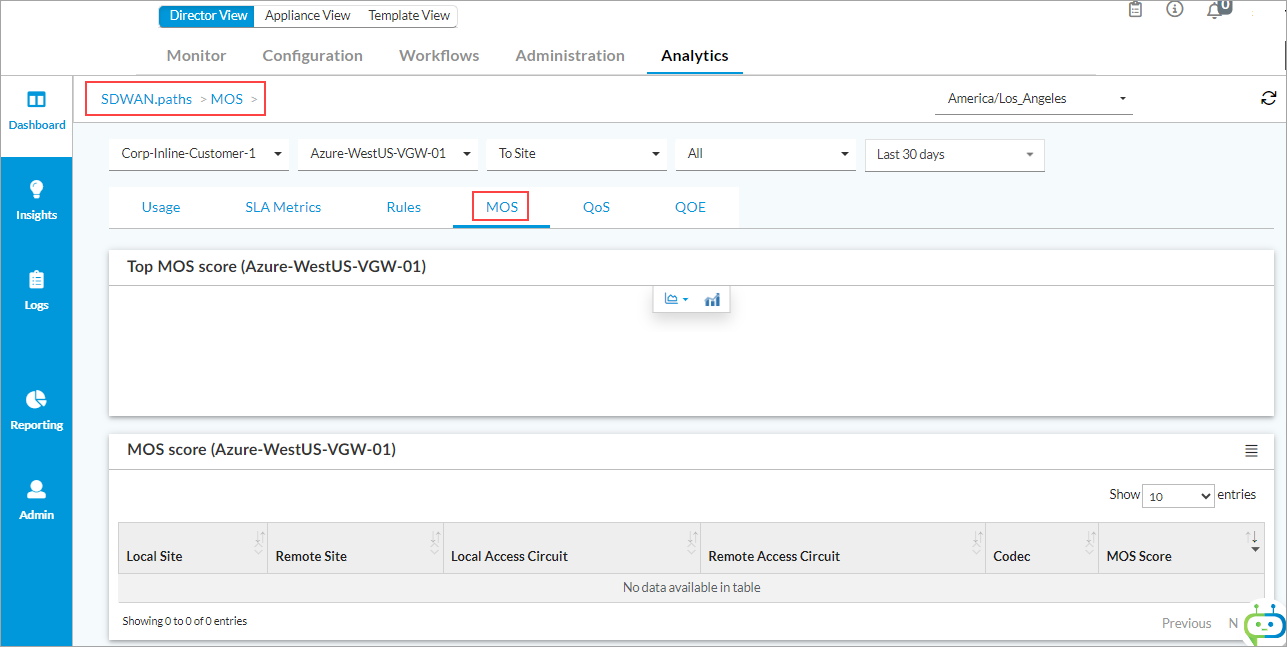Open the notifications bell icon
The image size is (1287, 647).
coord(1215,10)
